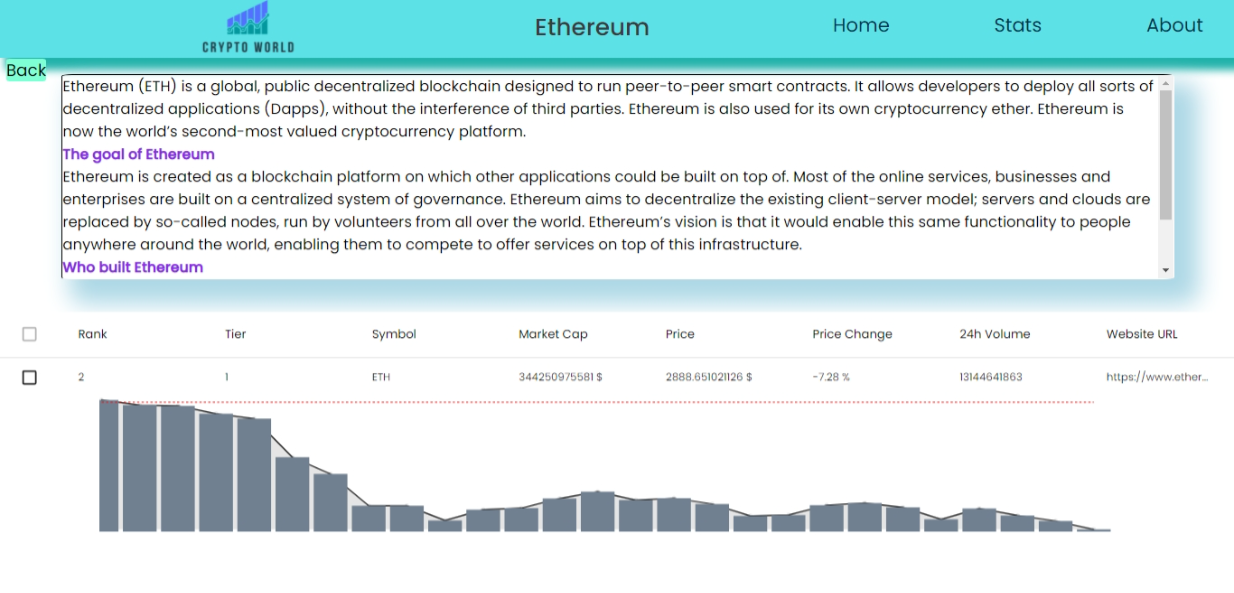Navigate to the Stats page
1234x593 pixels.
tap(1017, 25)
